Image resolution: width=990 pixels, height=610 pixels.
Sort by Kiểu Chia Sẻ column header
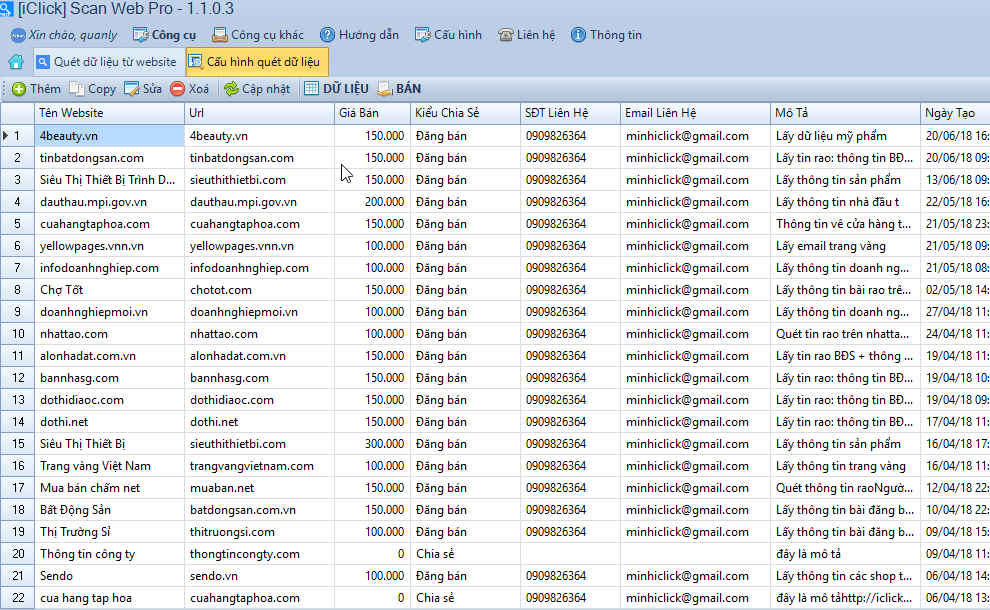coord(465,113)
